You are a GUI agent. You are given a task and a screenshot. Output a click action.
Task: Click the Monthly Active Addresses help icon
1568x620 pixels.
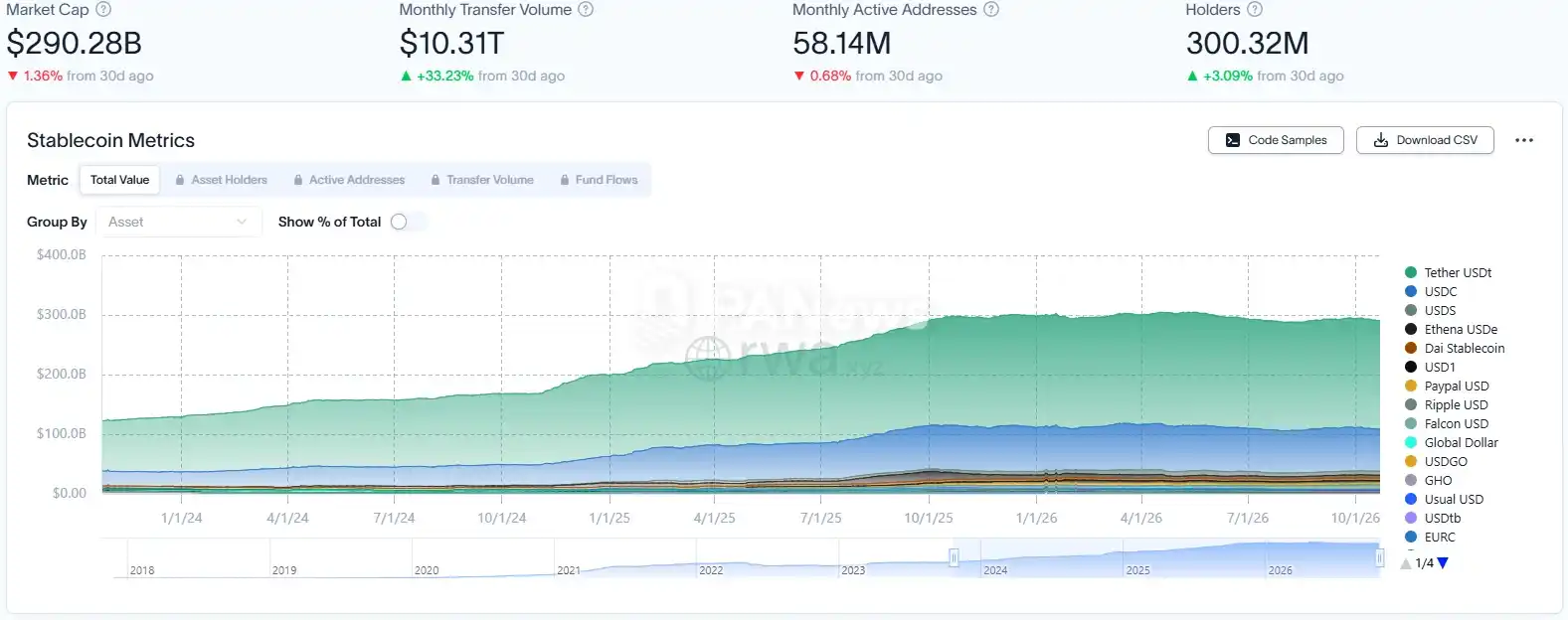pyautogui.click(x=991, y=9)
